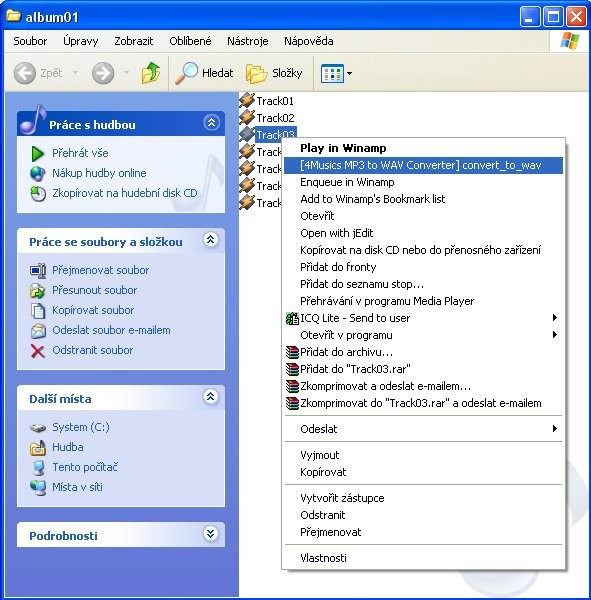Expand the Podrobnosti panel
591x600 pixels.
211,533
